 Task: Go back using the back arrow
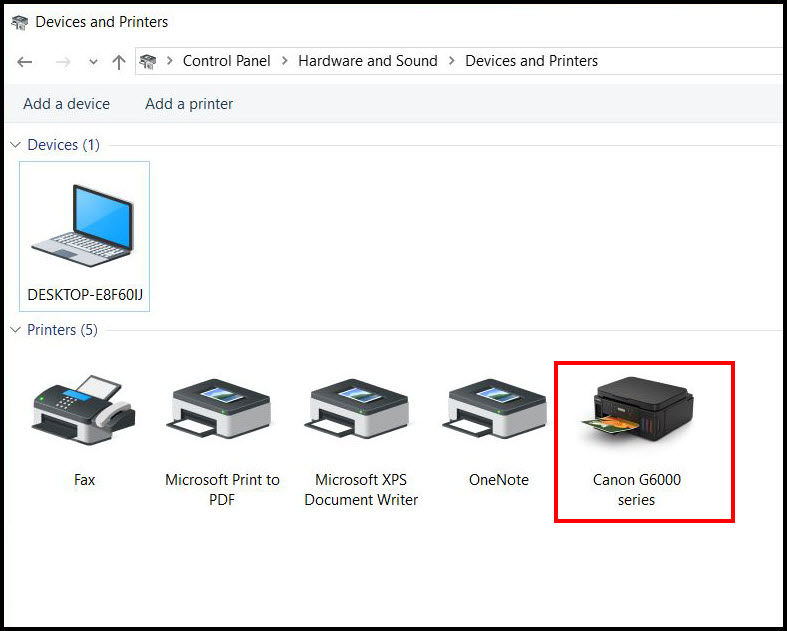click(x=25, y=62)
